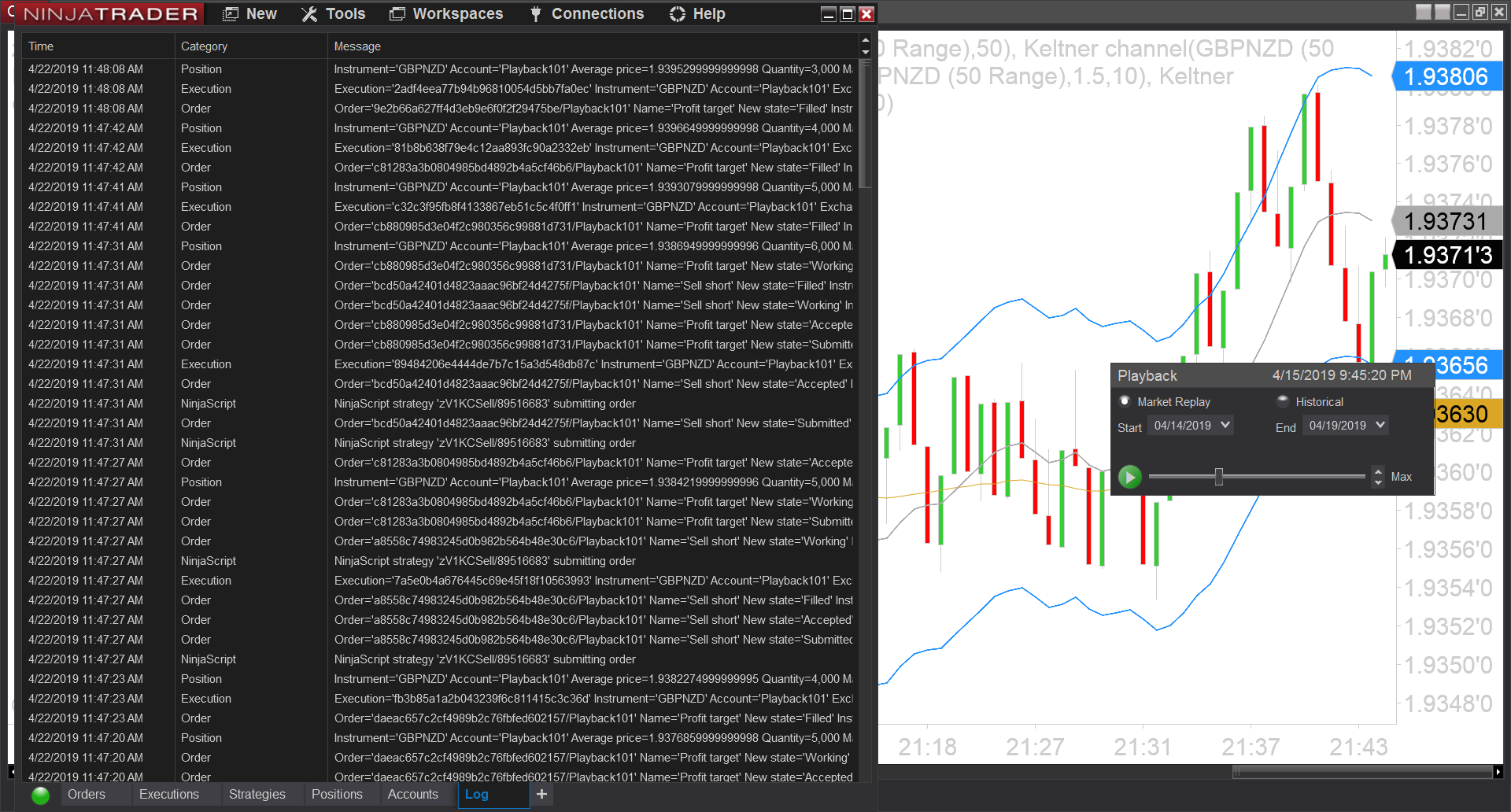Click the first NinjaScript category entry at 11:47:31
This screenshot has height=812, width=1511.
click(209, 404)
